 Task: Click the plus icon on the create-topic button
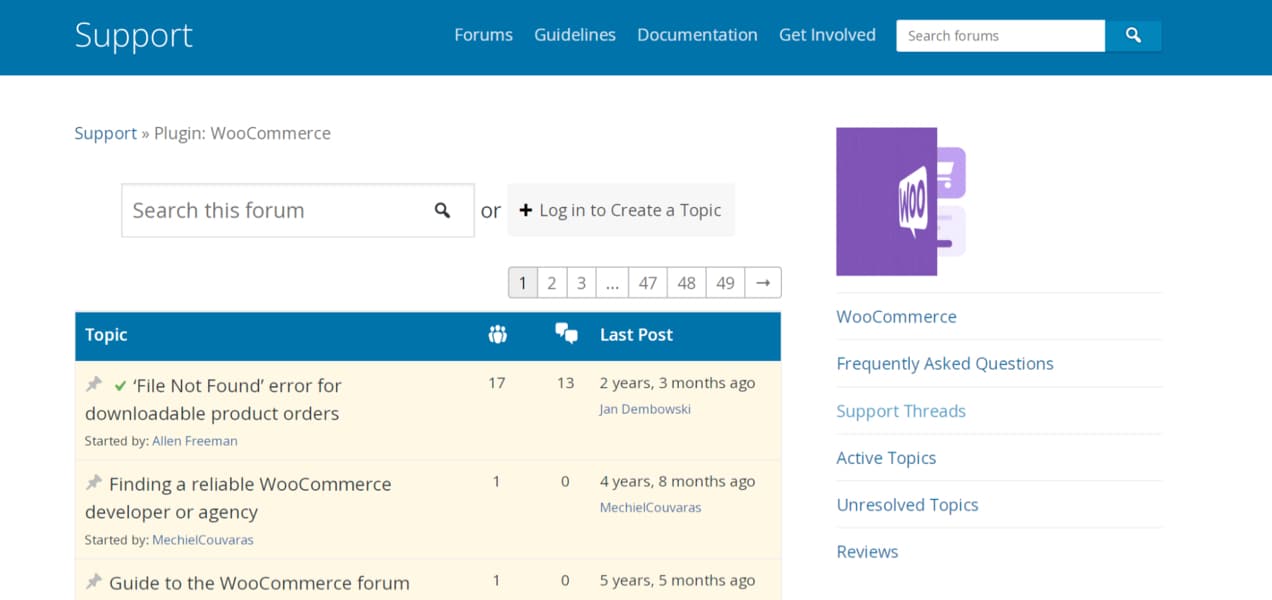point(527,210)
